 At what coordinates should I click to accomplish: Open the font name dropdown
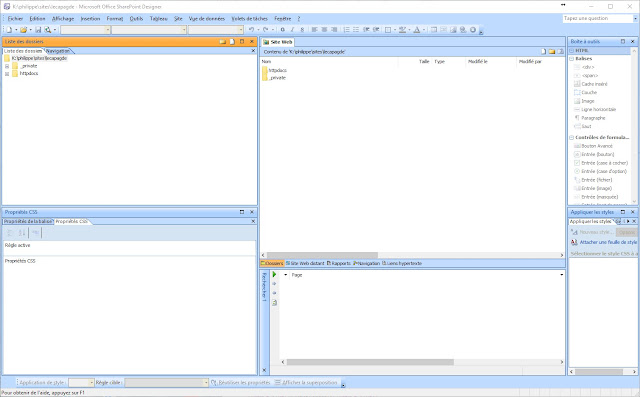(184, 30)
